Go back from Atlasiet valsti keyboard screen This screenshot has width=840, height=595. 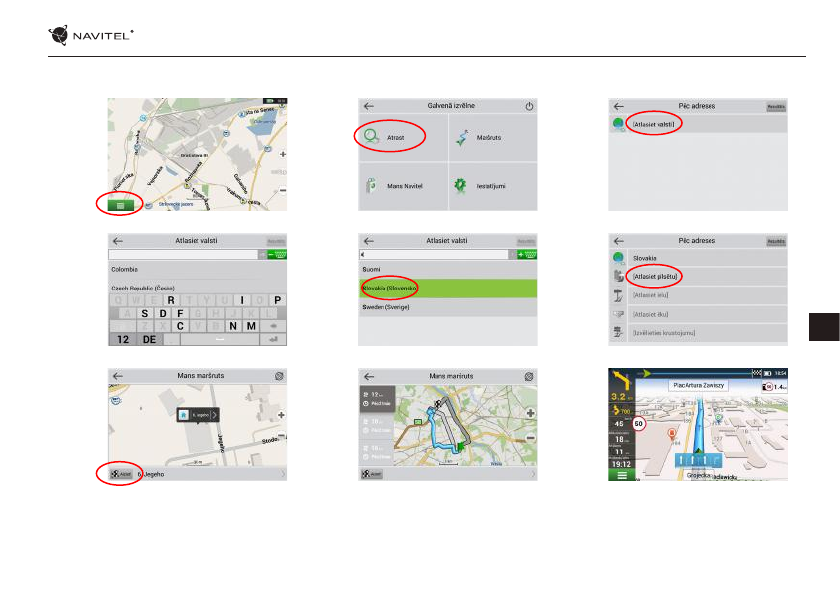(x=118, y=241)
